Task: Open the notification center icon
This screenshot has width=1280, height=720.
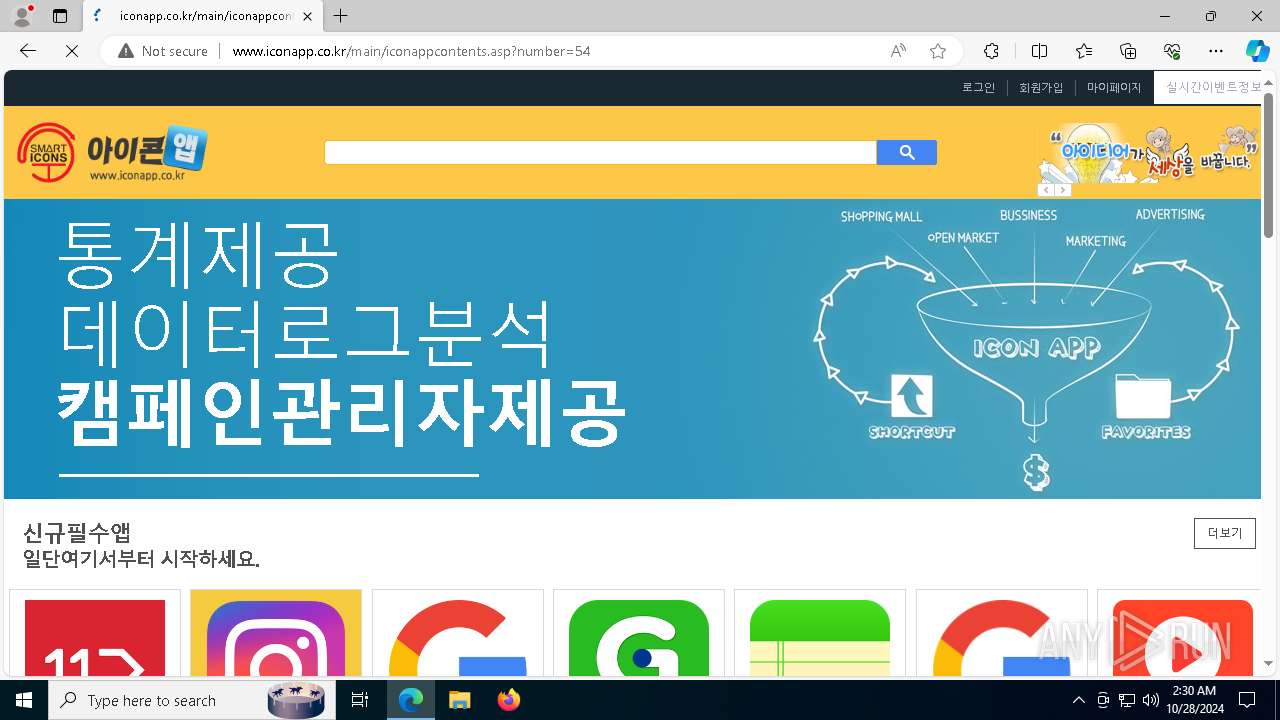Action: coord(1247,700)
